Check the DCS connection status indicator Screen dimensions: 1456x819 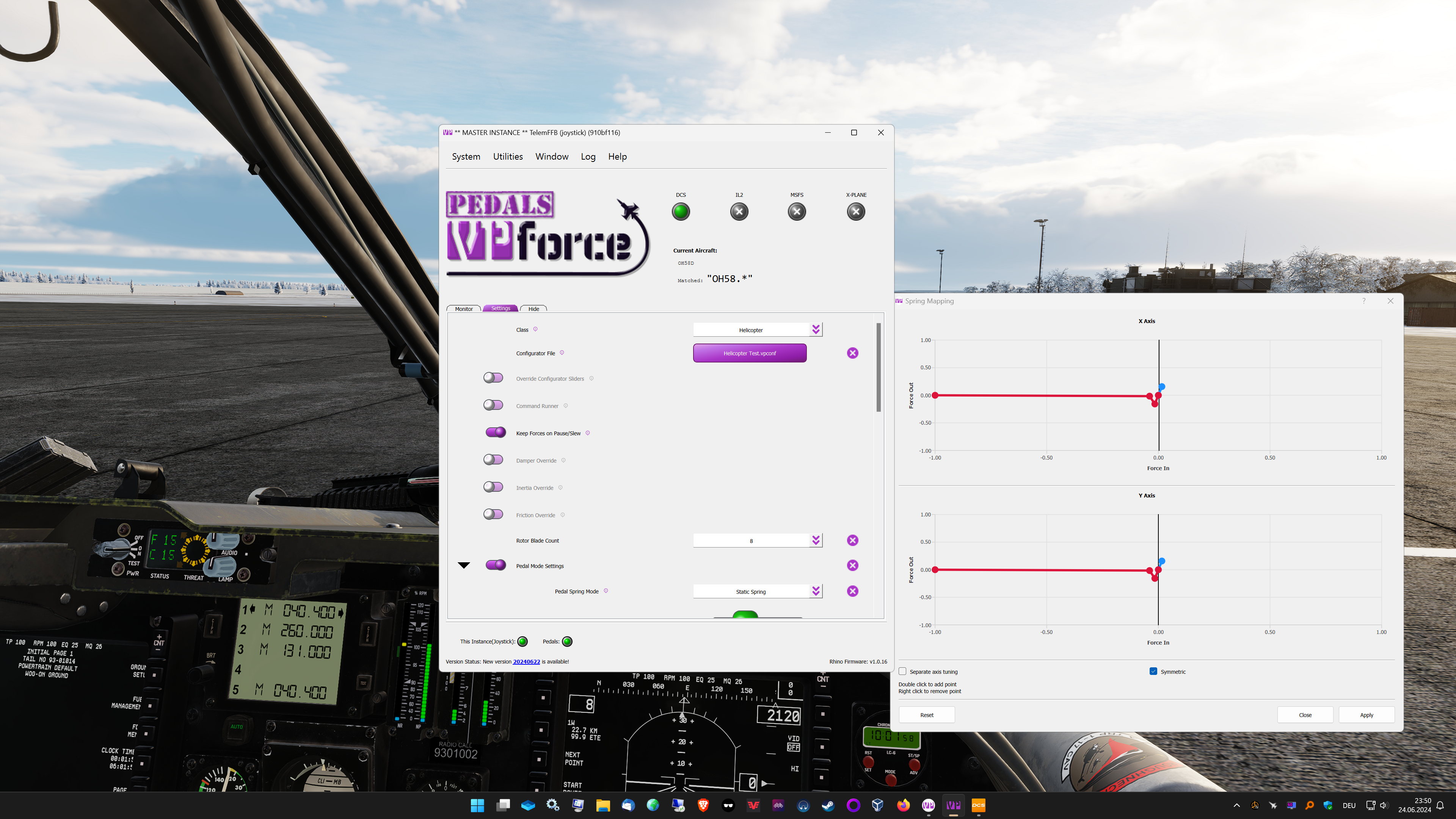click(681, 212)
